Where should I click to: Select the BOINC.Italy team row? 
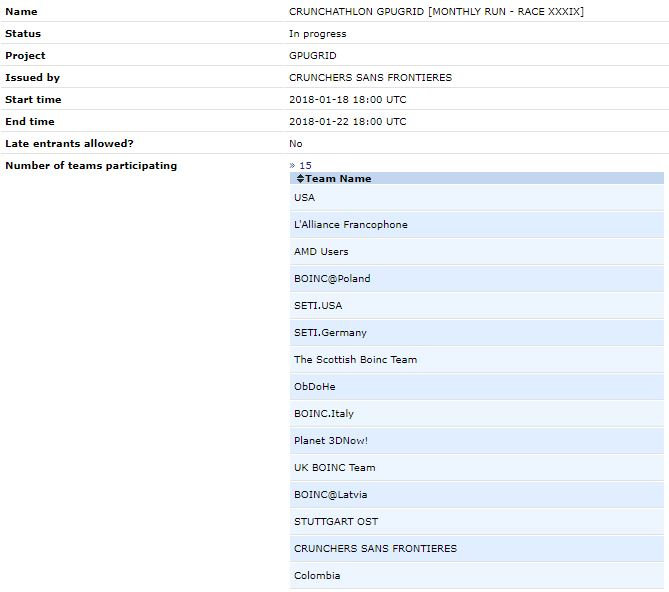click(477, 414)
